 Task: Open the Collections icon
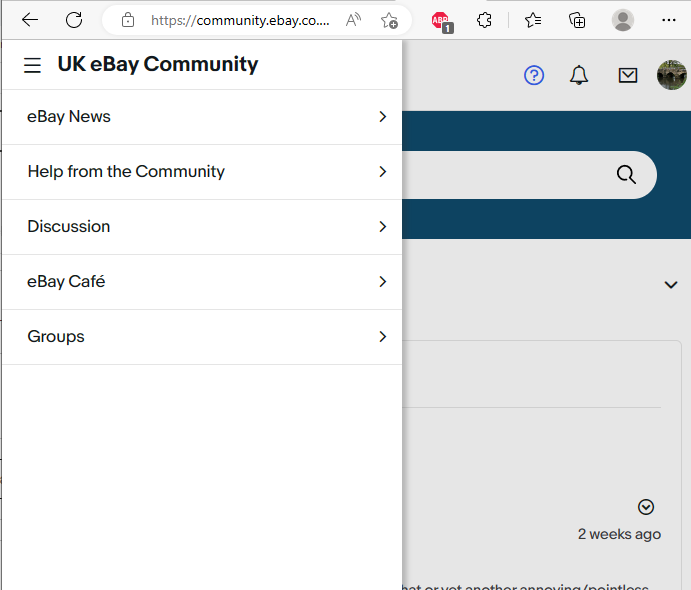[577, 20]
